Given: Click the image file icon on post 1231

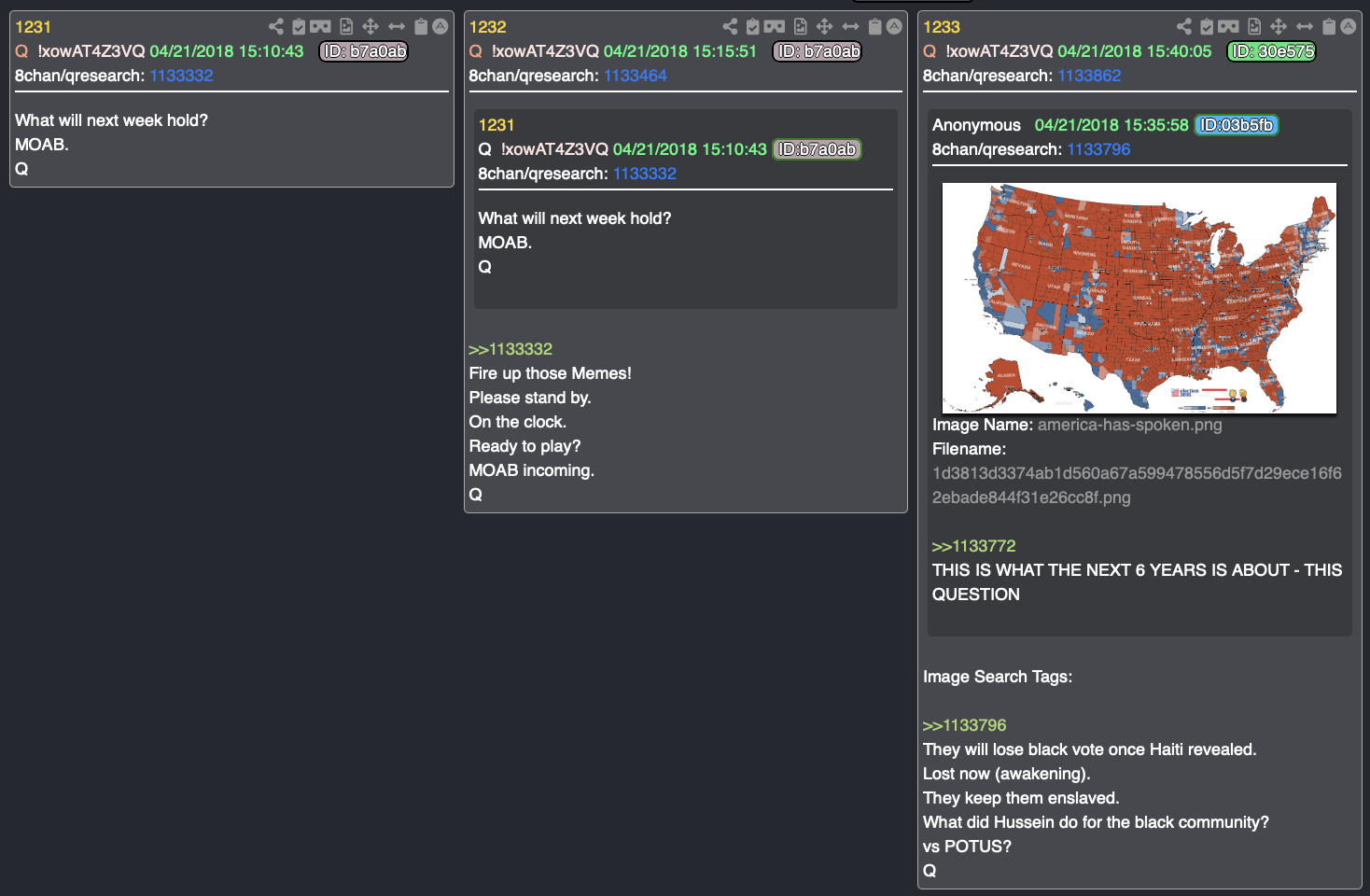Looking at the screenshot, I should tap(346, 26).
